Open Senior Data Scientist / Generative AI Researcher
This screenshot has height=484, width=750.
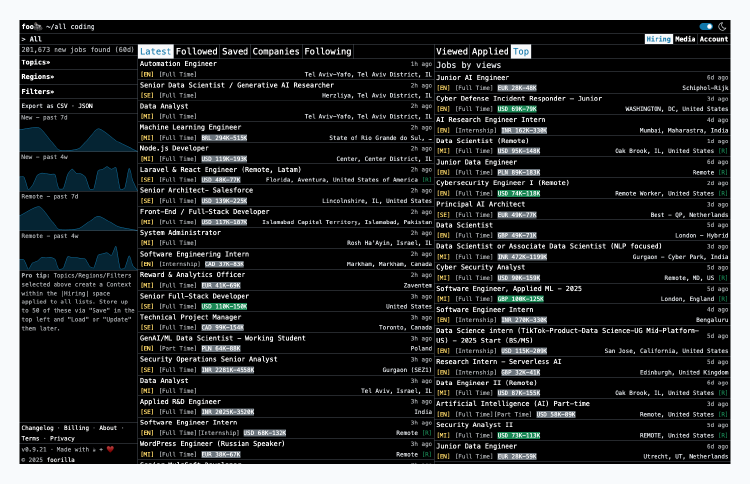(237, 85)
